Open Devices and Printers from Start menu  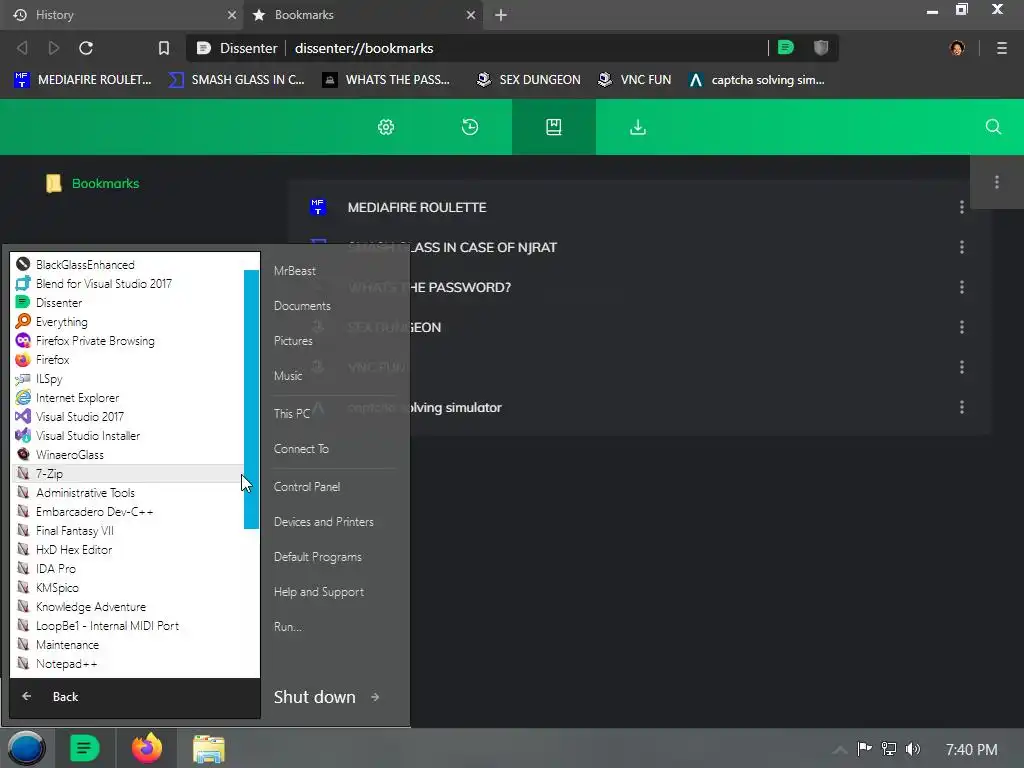tap(324, 522)
